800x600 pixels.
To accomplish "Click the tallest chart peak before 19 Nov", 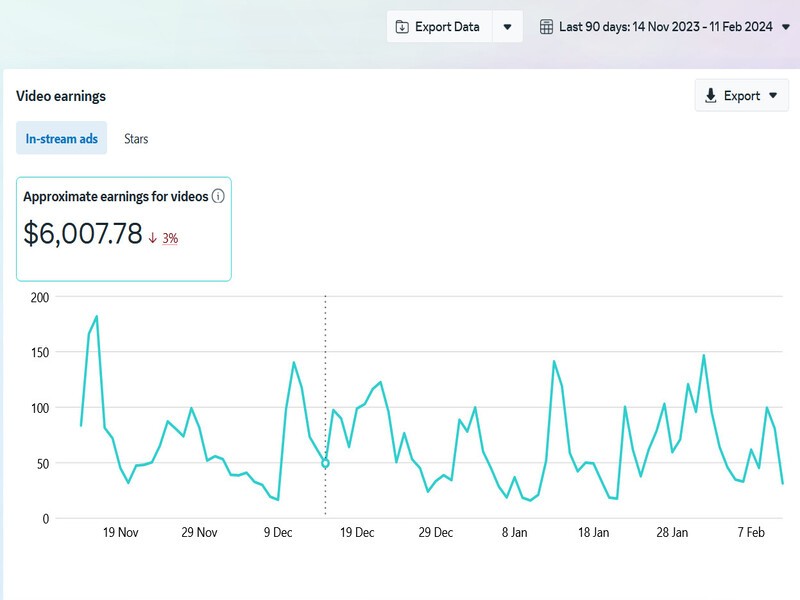I will coord(96,317).
